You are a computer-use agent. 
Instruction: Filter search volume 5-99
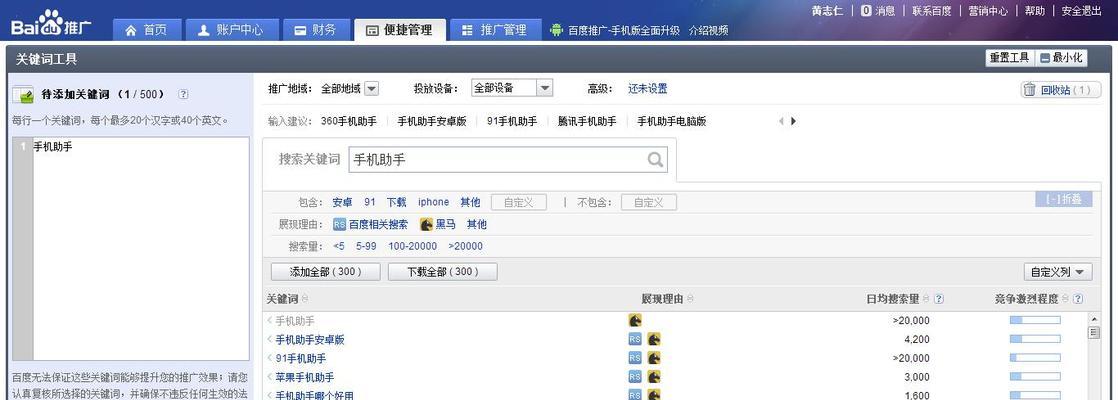click(366, 246)
